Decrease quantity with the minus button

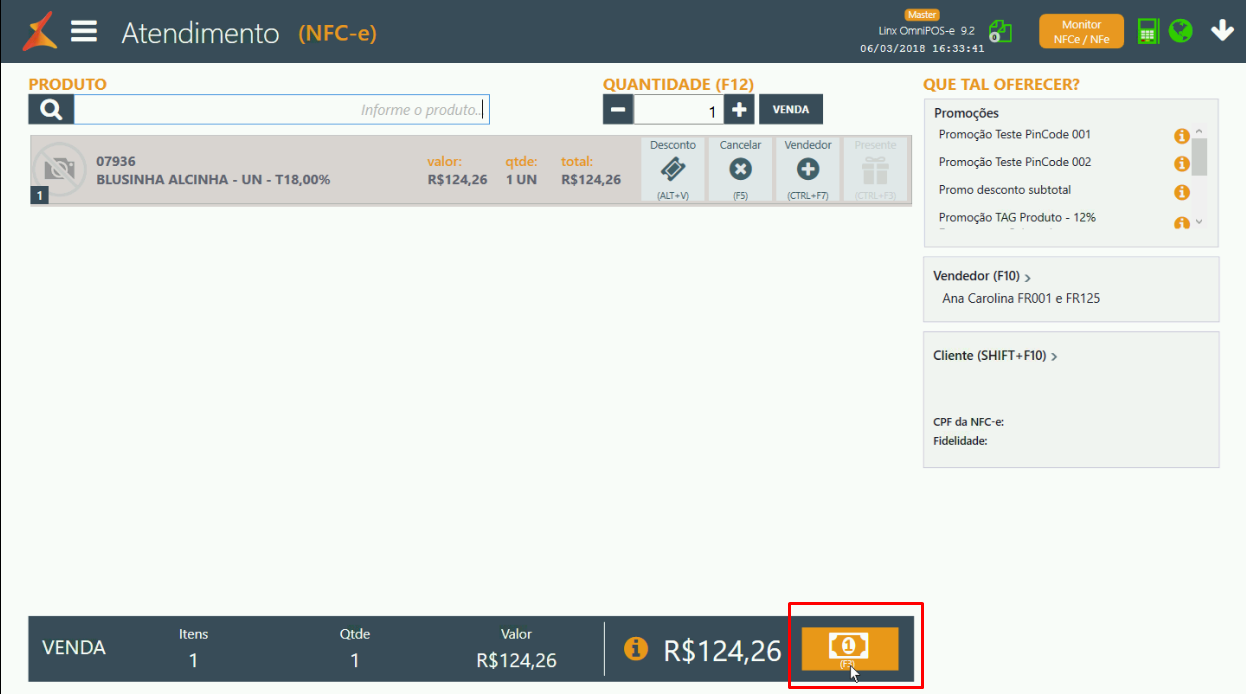(x=618, y=110)
